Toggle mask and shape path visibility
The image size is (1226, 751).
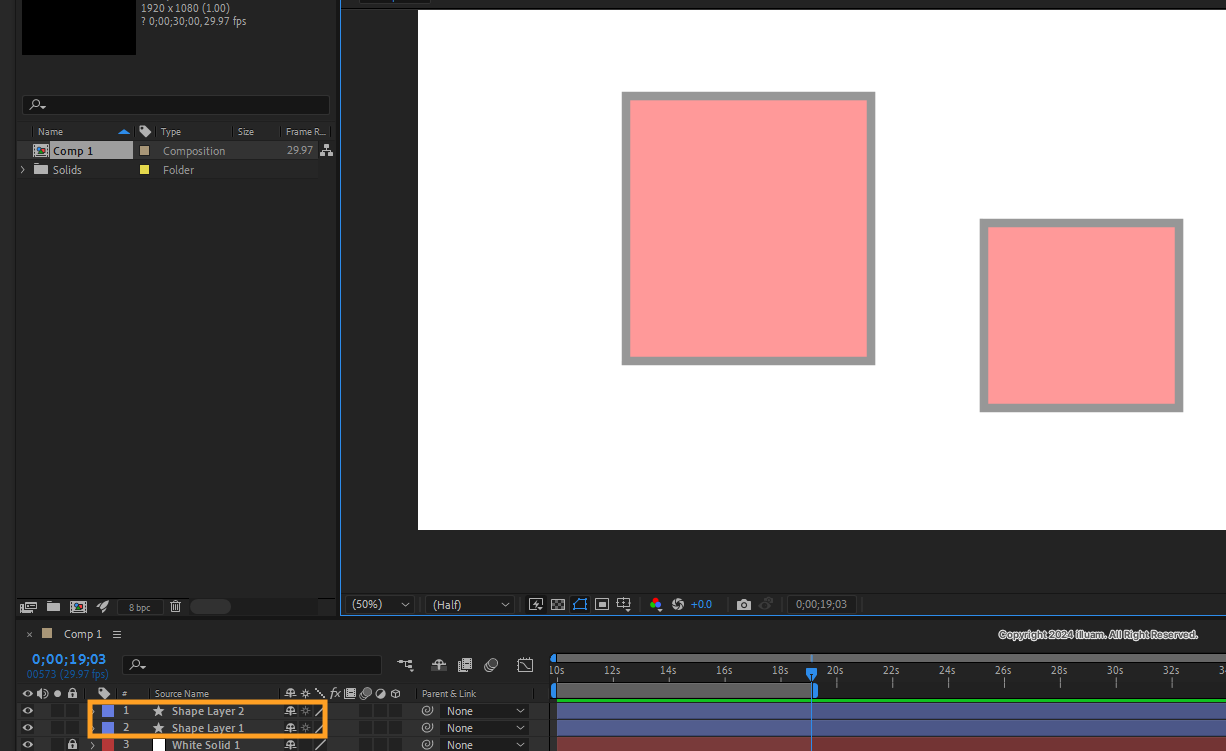(x=580, y=604)
